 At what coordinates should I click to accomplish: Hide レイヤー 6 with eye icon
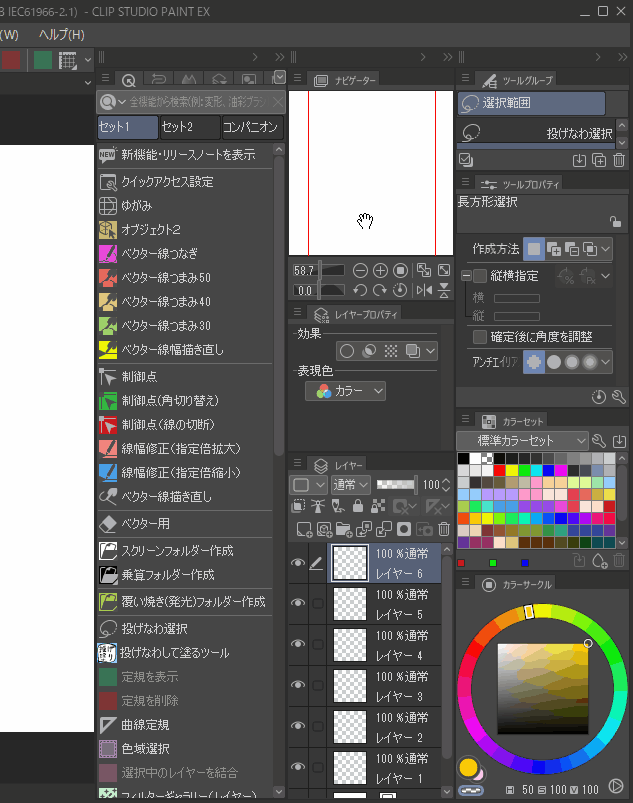[298, 563]
